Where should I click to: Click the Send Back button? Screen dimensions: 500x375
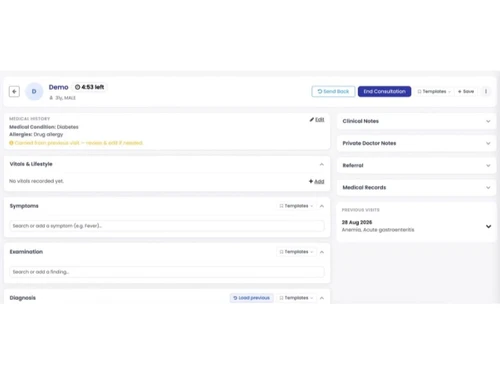pos(333,91)
